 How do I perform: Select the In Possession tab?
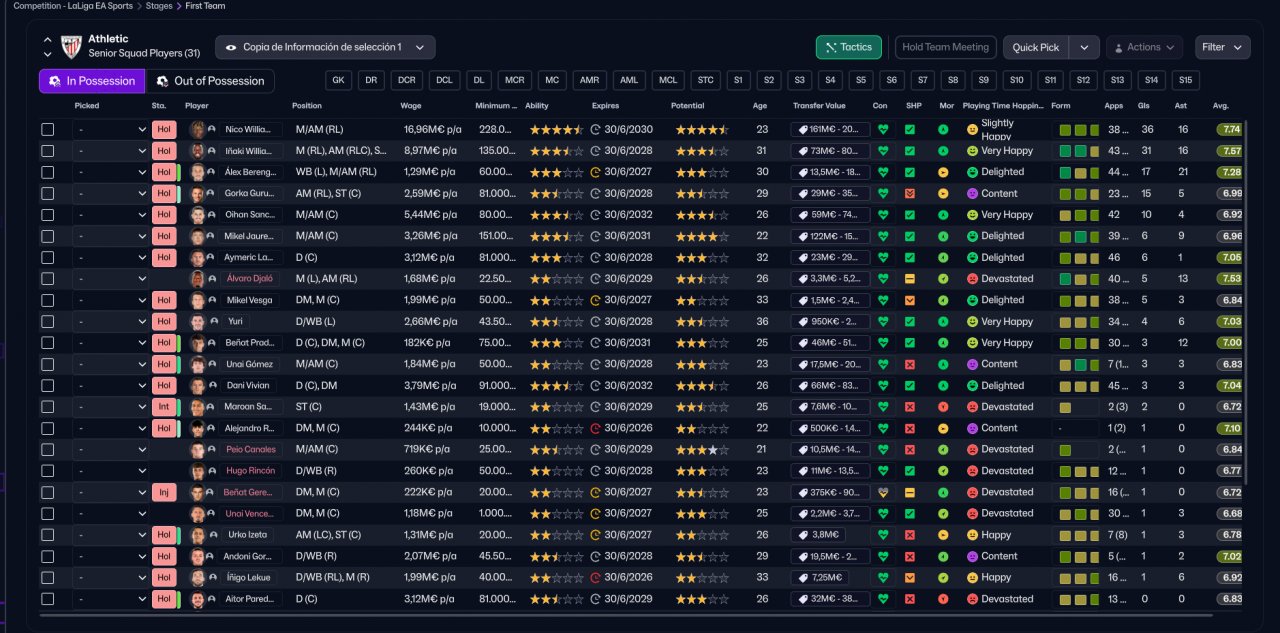(x=92, y=81)
